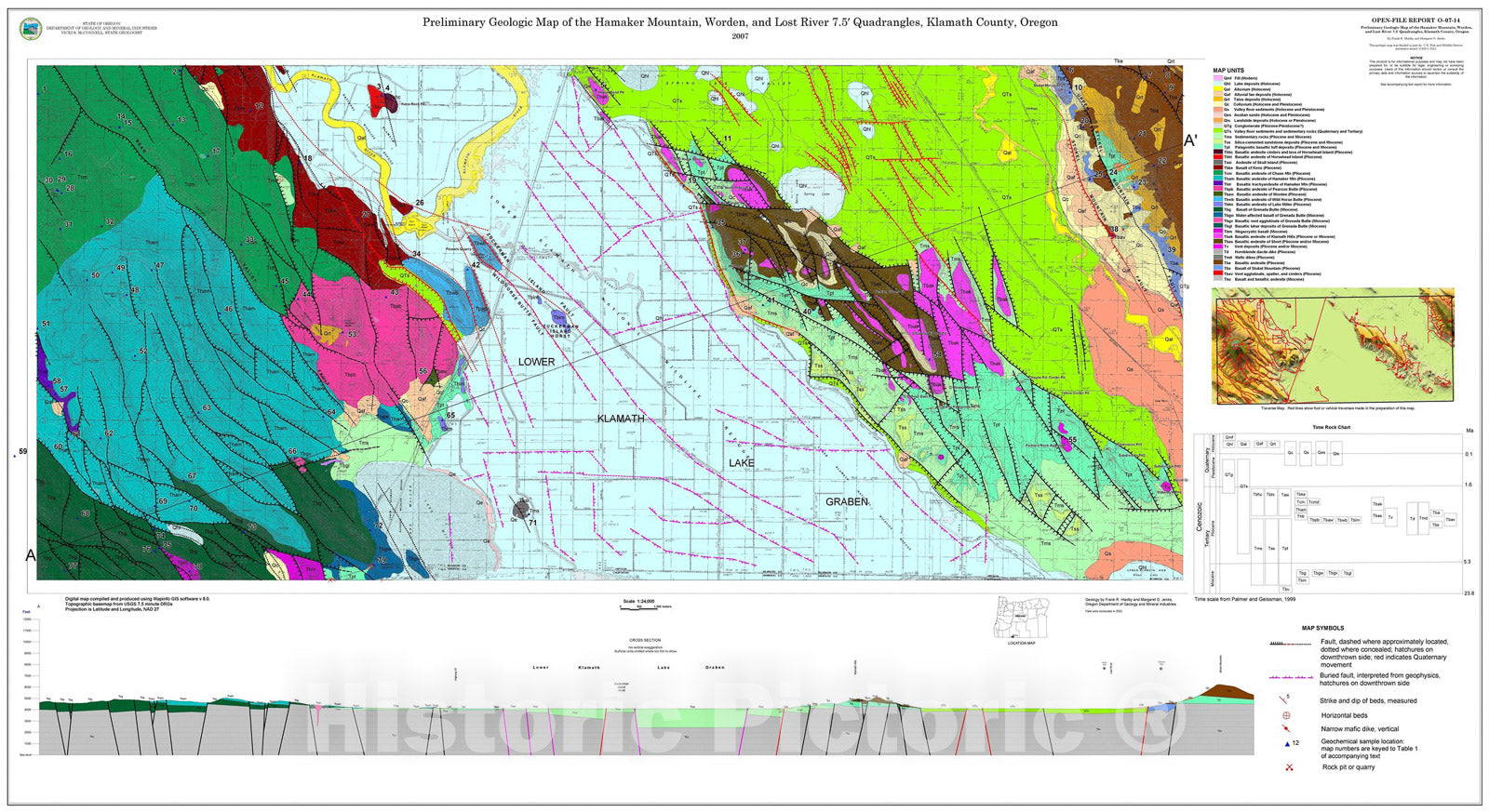This screenshot has width=1489, height=812.
Task: Click the magenta buried fault symbol
Action: pyautogui.click(x=1291, y=678)
